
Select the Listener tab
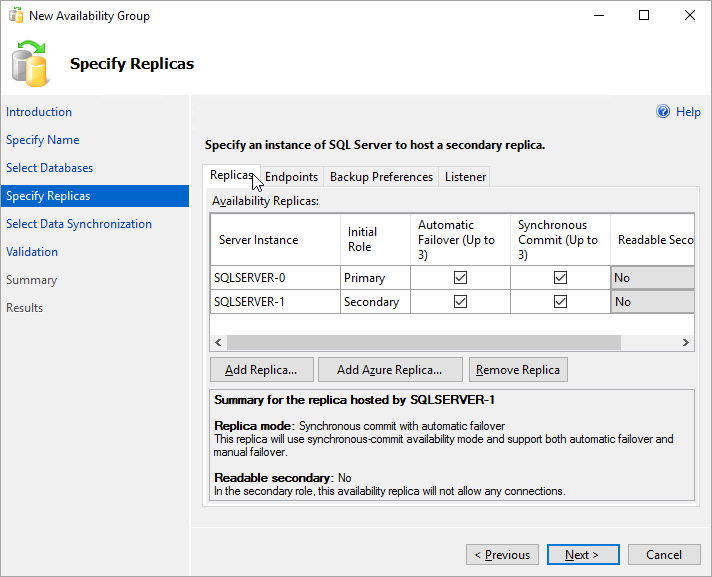[465, 177]
